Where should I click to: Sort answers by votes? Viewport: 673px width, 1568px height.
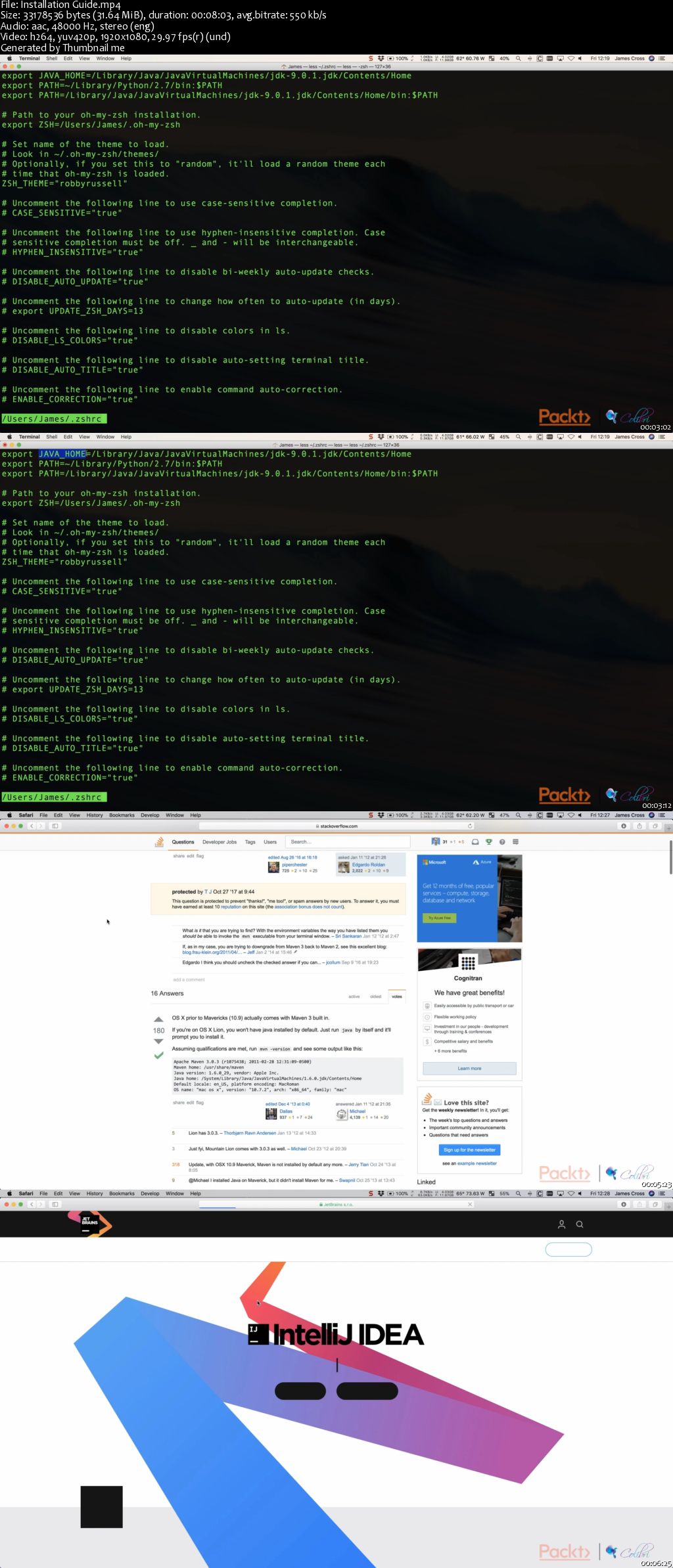[x=397, y=997]
